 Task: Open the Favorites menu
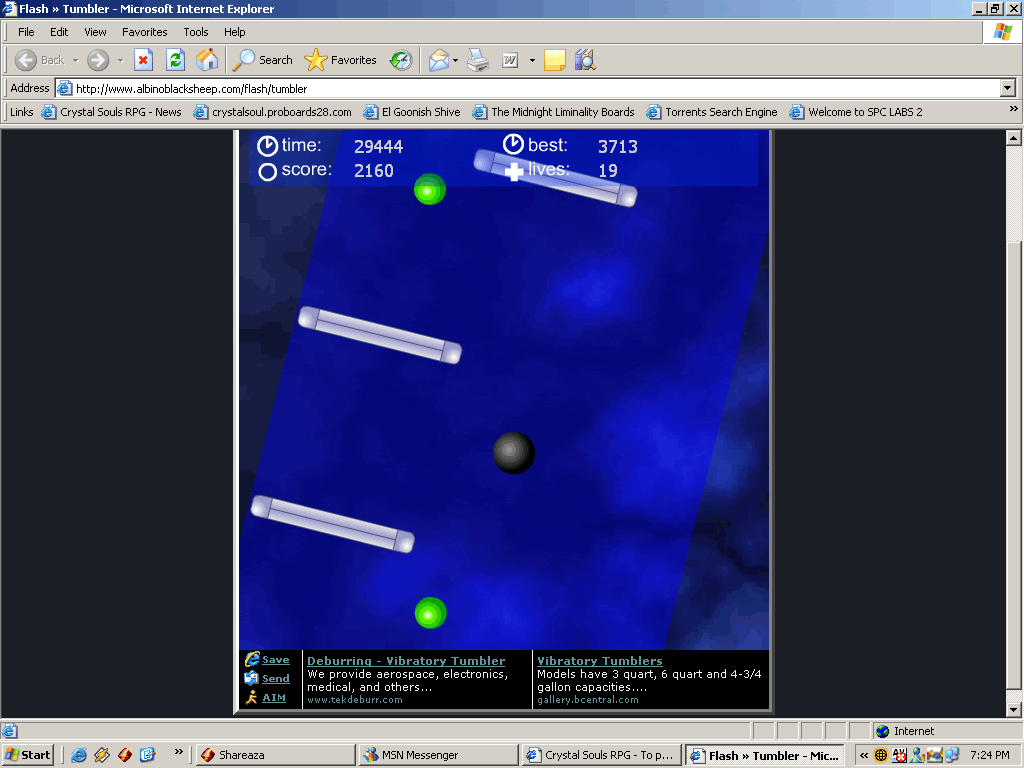coord(144,32)
